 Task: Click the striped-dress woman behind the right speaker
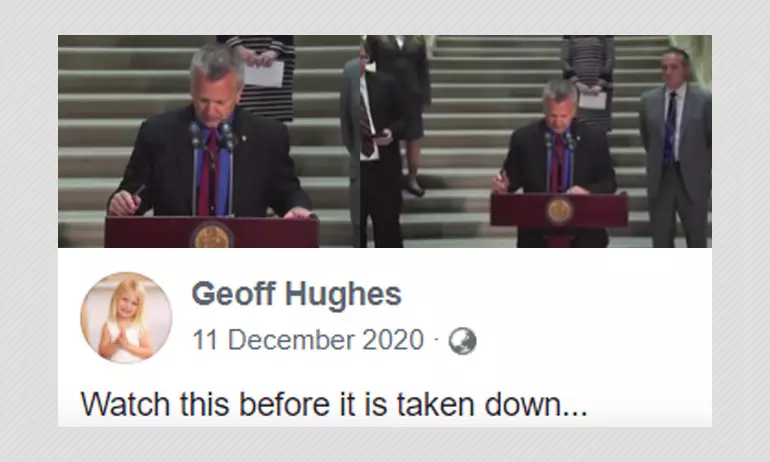click(x=589, y=79)
